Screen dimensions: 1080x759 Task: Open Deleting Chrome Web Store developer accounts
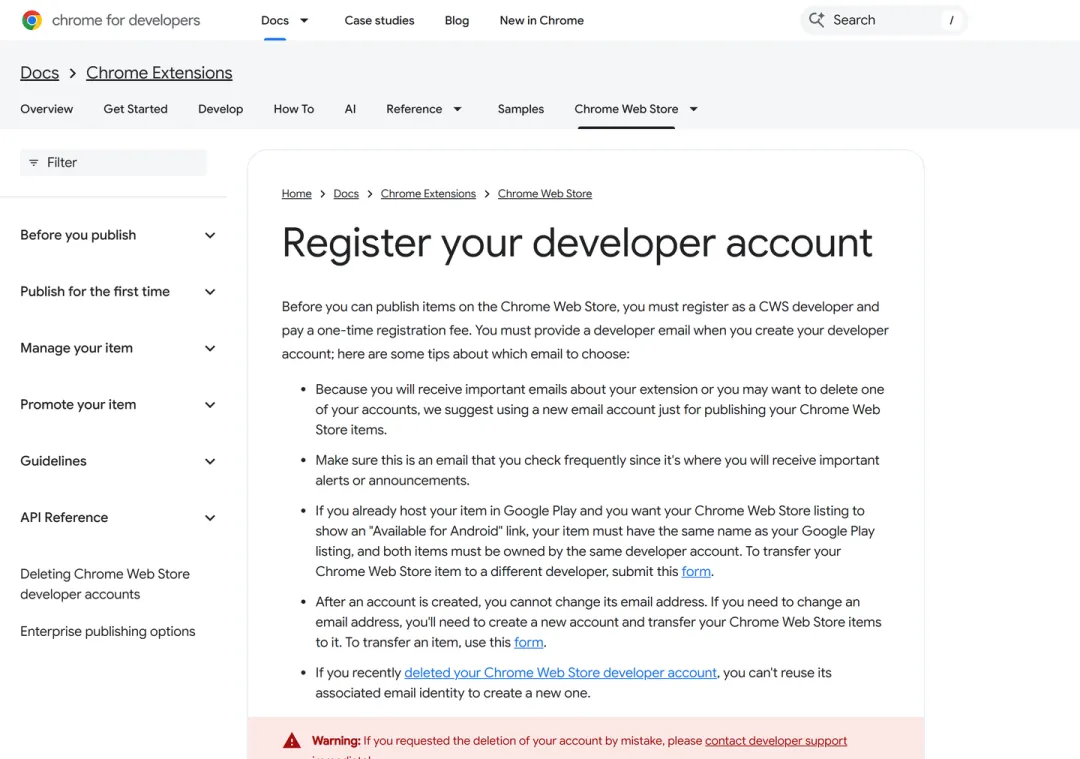[105, 584]
